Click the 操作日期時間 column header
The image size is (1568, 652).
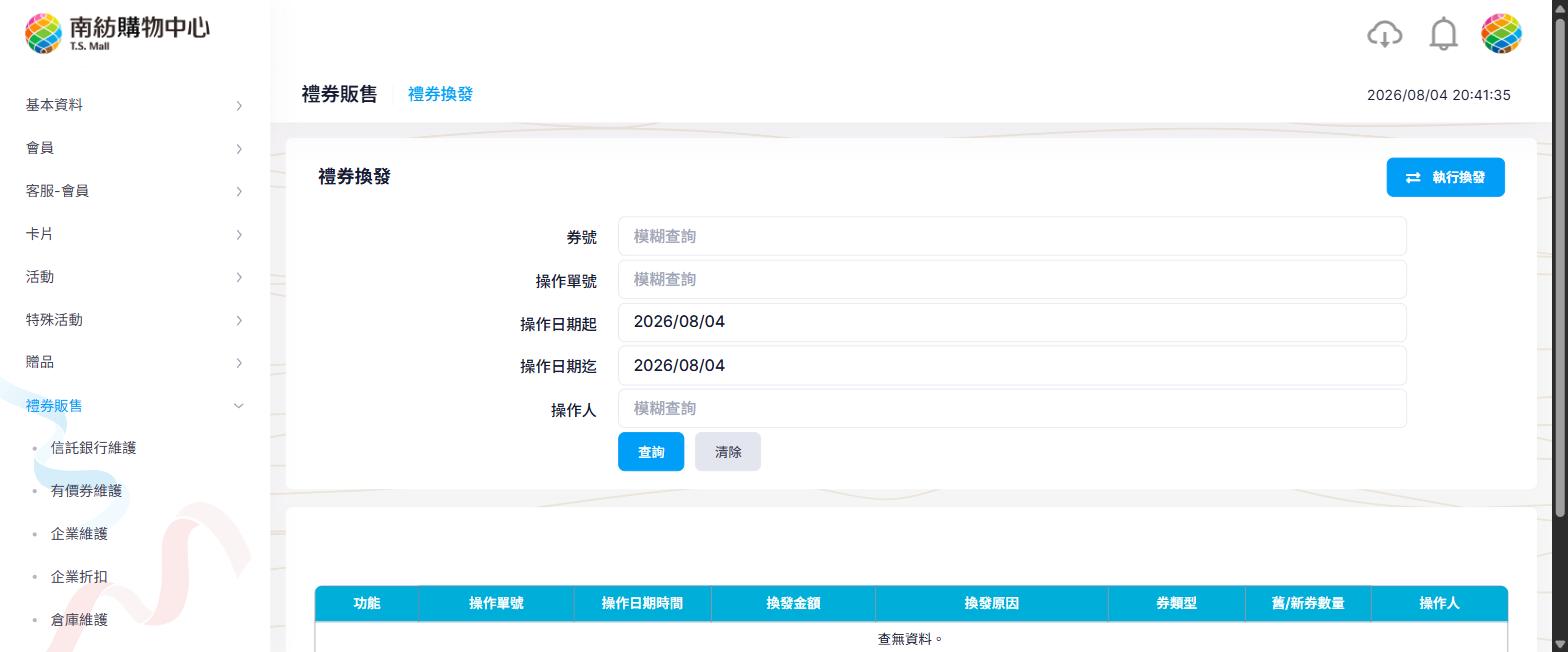point(642,603)
